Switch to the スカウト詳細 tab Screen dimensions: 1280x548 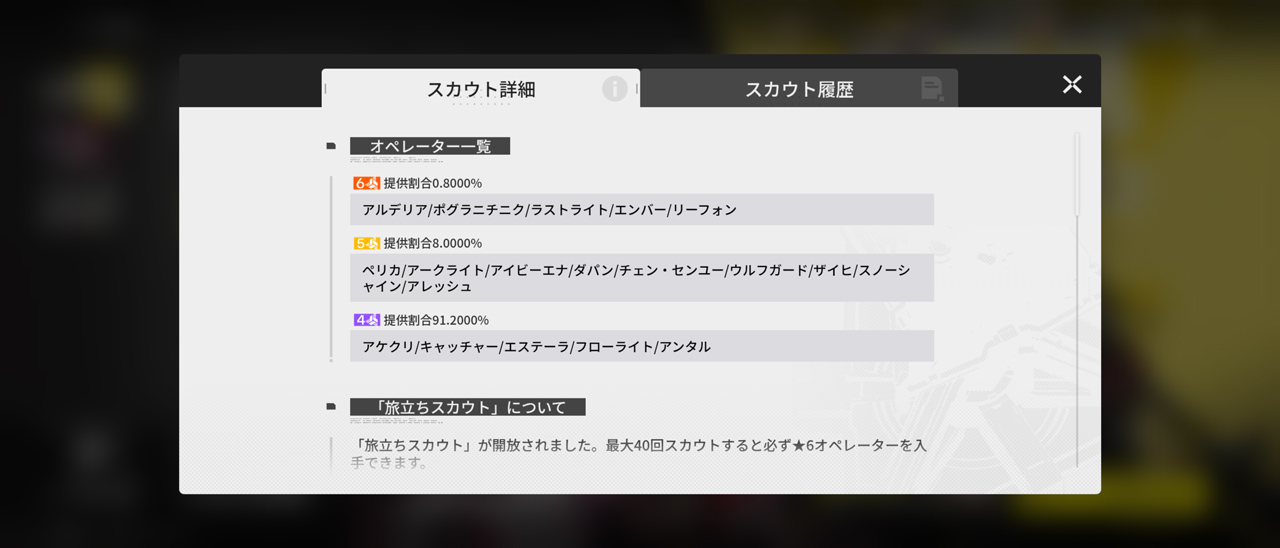pos(481,89)
